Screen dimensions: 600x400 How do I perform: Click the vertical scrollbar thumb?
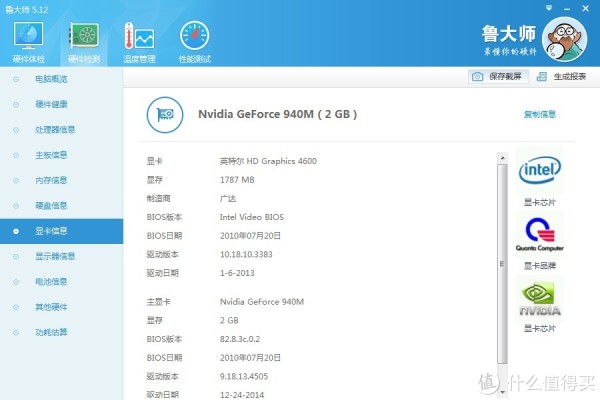[502, 264]
